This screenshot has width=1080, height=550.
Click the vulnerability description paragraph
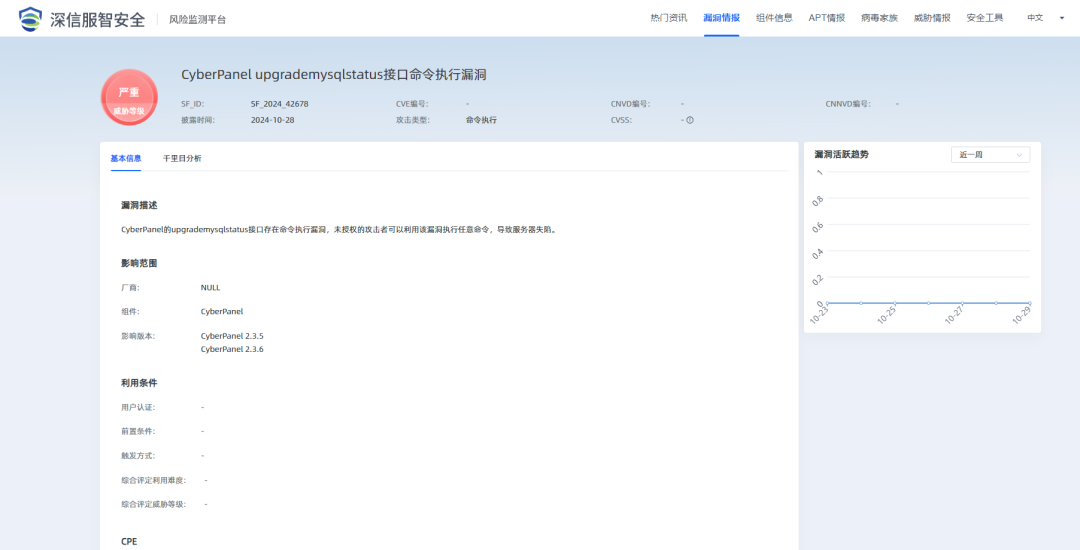339,229
